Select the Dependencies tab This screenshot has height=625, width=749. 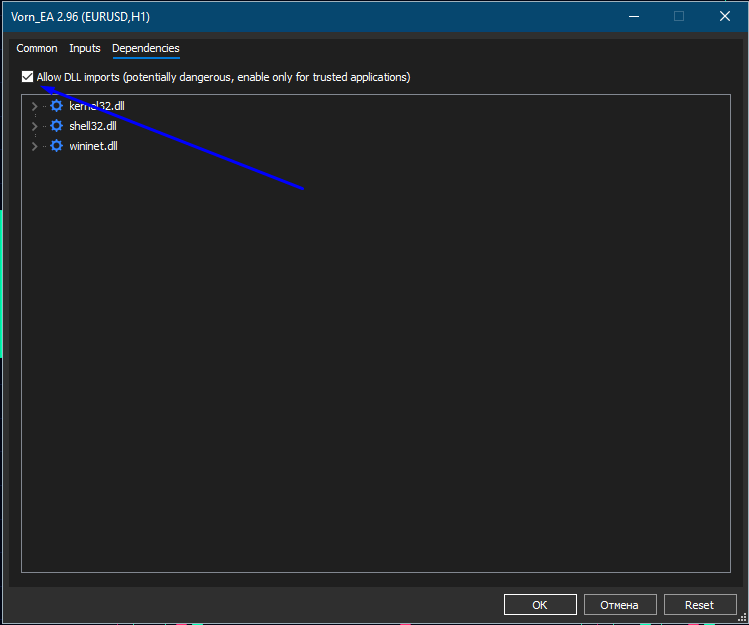click(146, 48)
